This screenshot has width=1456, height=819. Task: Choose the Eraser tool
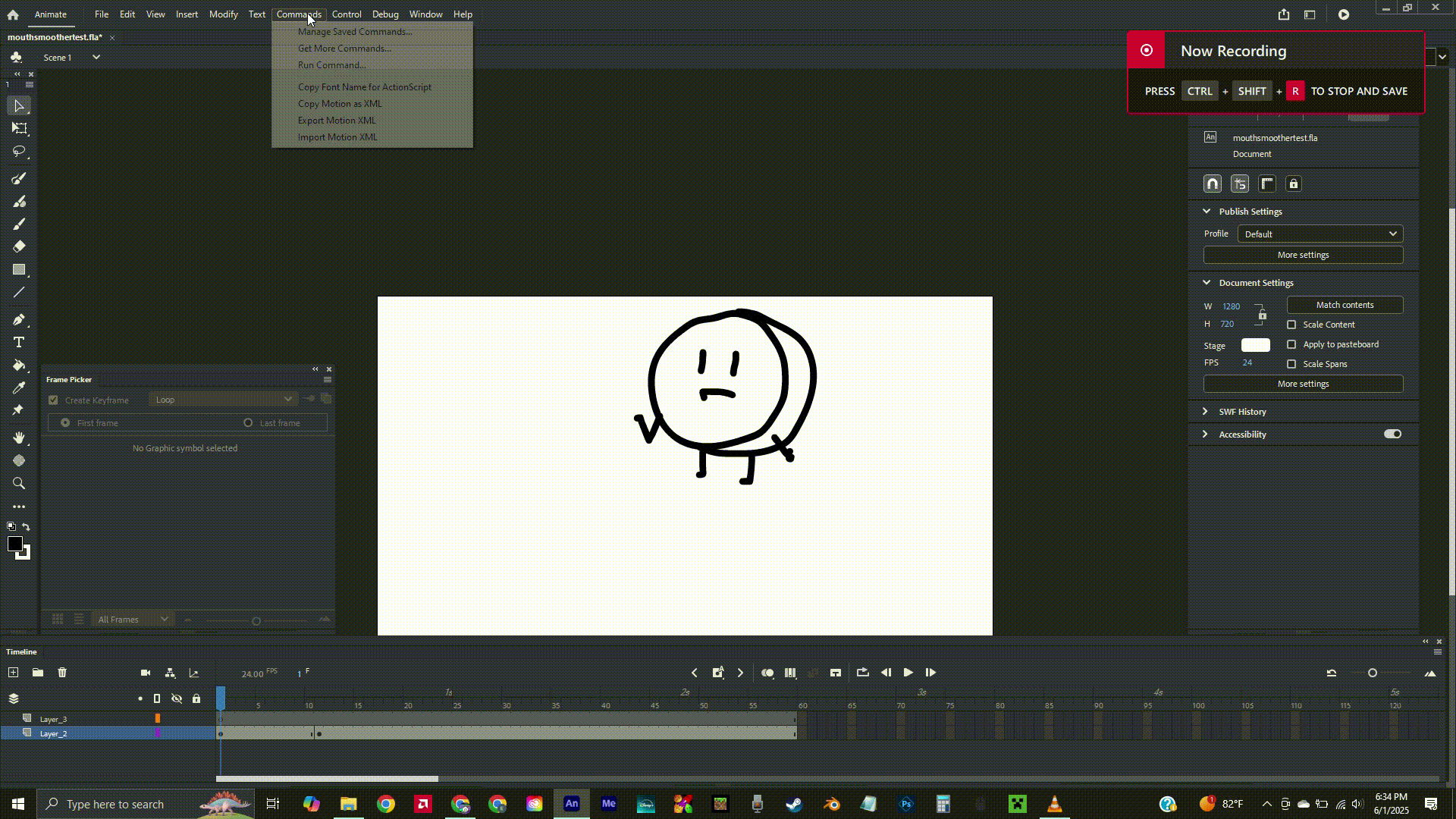19,246
